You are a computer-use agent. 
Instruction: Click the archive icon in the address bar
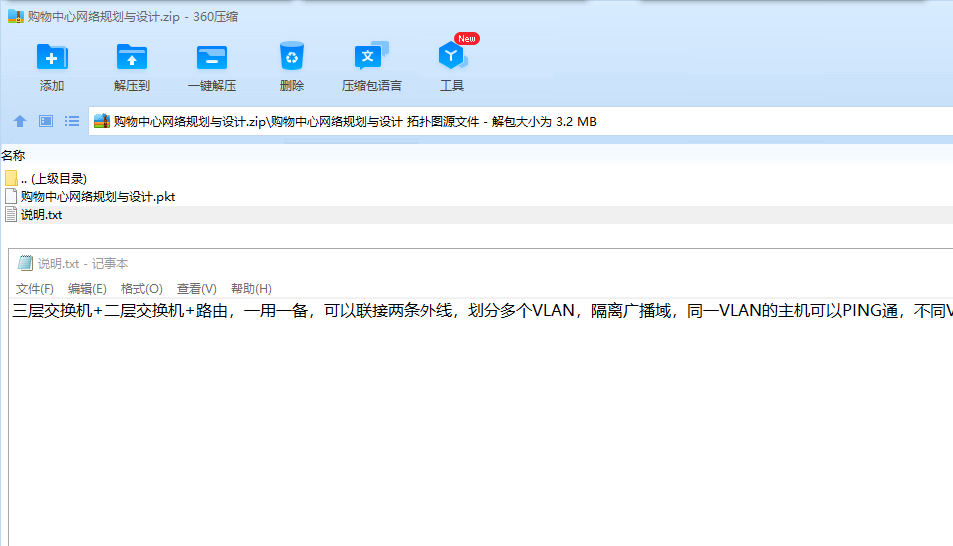101,121
